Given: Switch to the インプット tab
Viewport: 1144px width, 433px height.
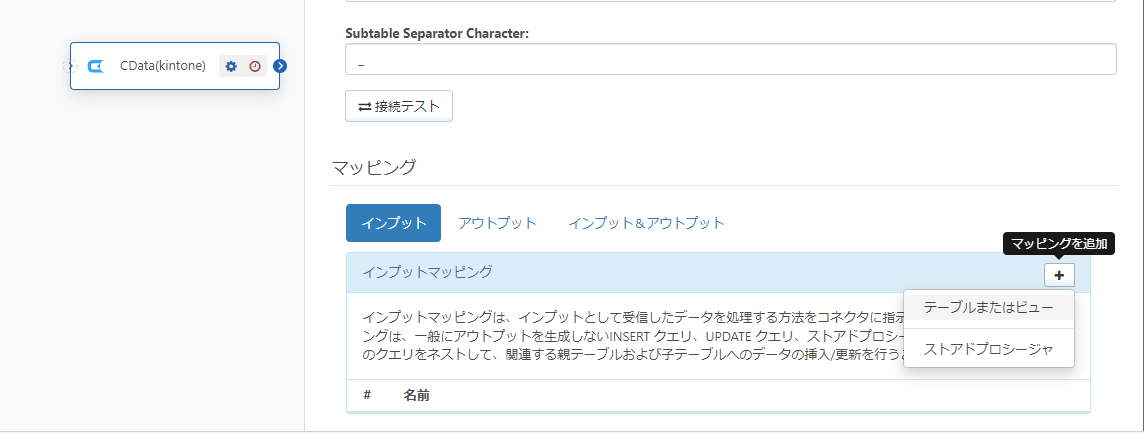Looking at the screenshot, I should coord(393,223).
